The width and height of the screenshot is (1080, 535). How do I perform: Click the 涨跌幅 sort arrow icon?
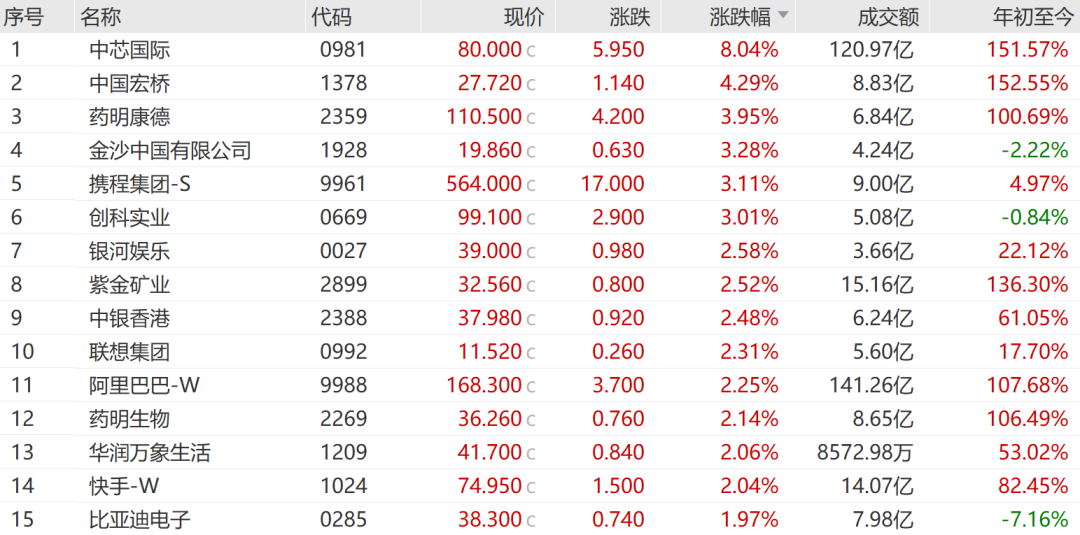pyautogui.click(x=783, y=16)
